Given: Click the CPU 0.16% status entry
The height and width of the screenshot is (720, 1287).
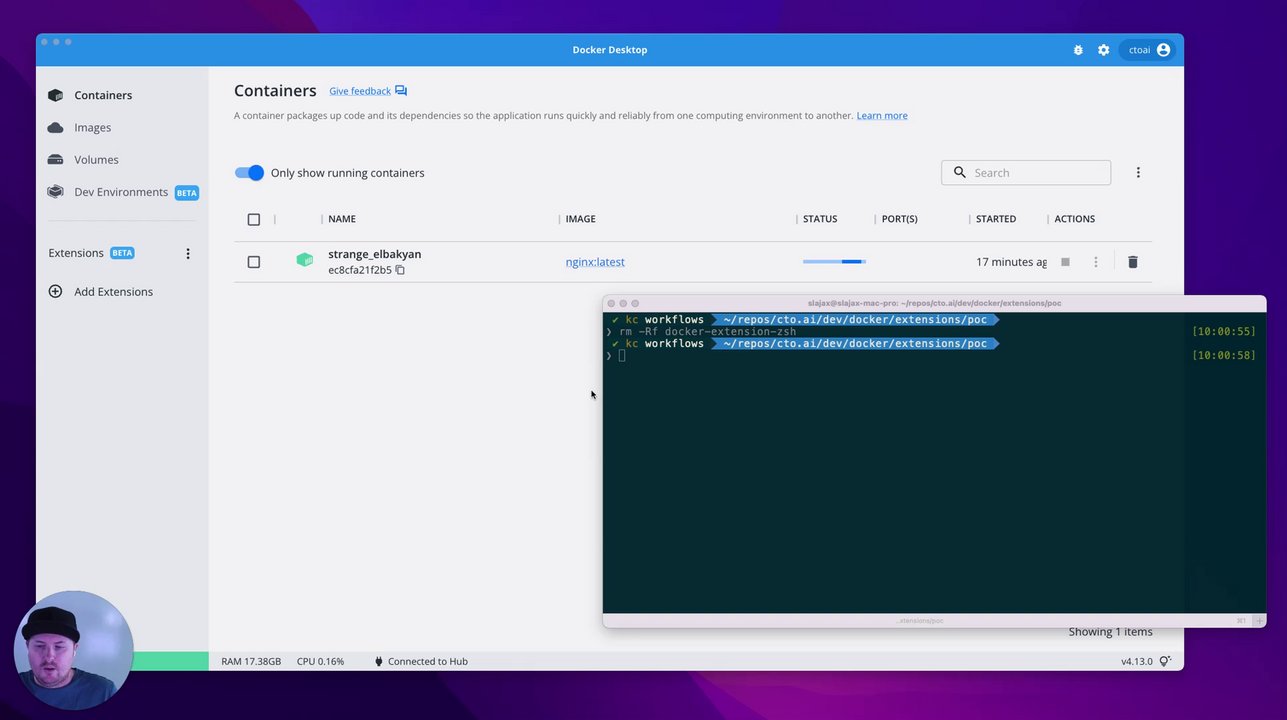Looking at the screenshot, I should (x=318, y=661).
